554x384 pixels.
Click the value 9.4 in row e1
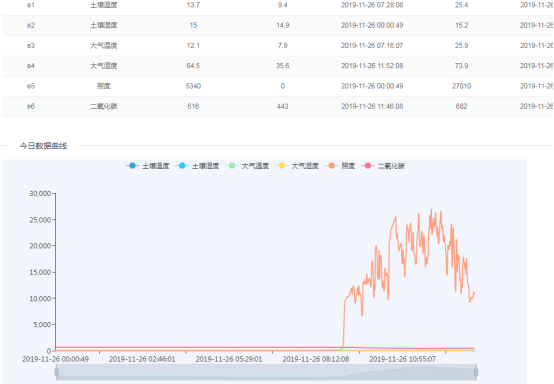click(x=283, y=5)
